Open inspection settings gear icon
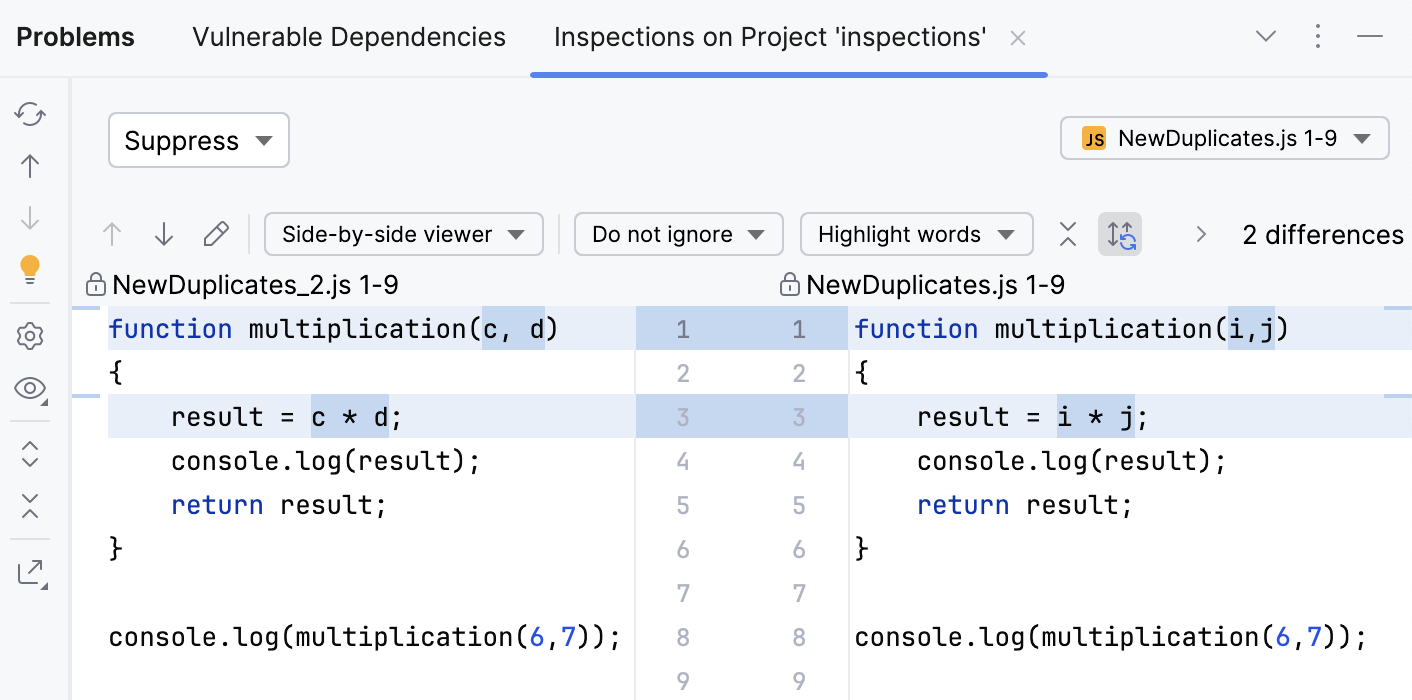1412x700 pixels. coord(30,337)
